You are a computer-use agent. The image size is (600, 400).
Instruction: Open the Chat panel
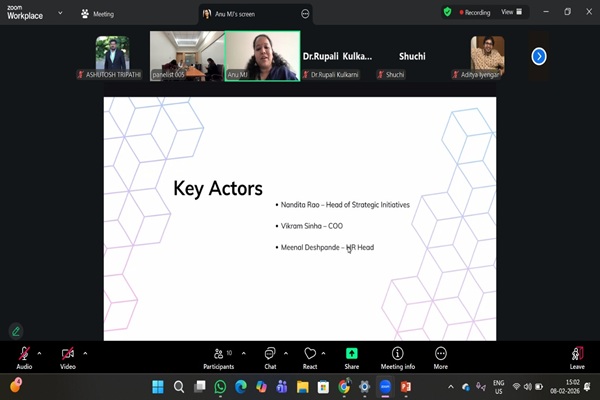pos(270,357)
